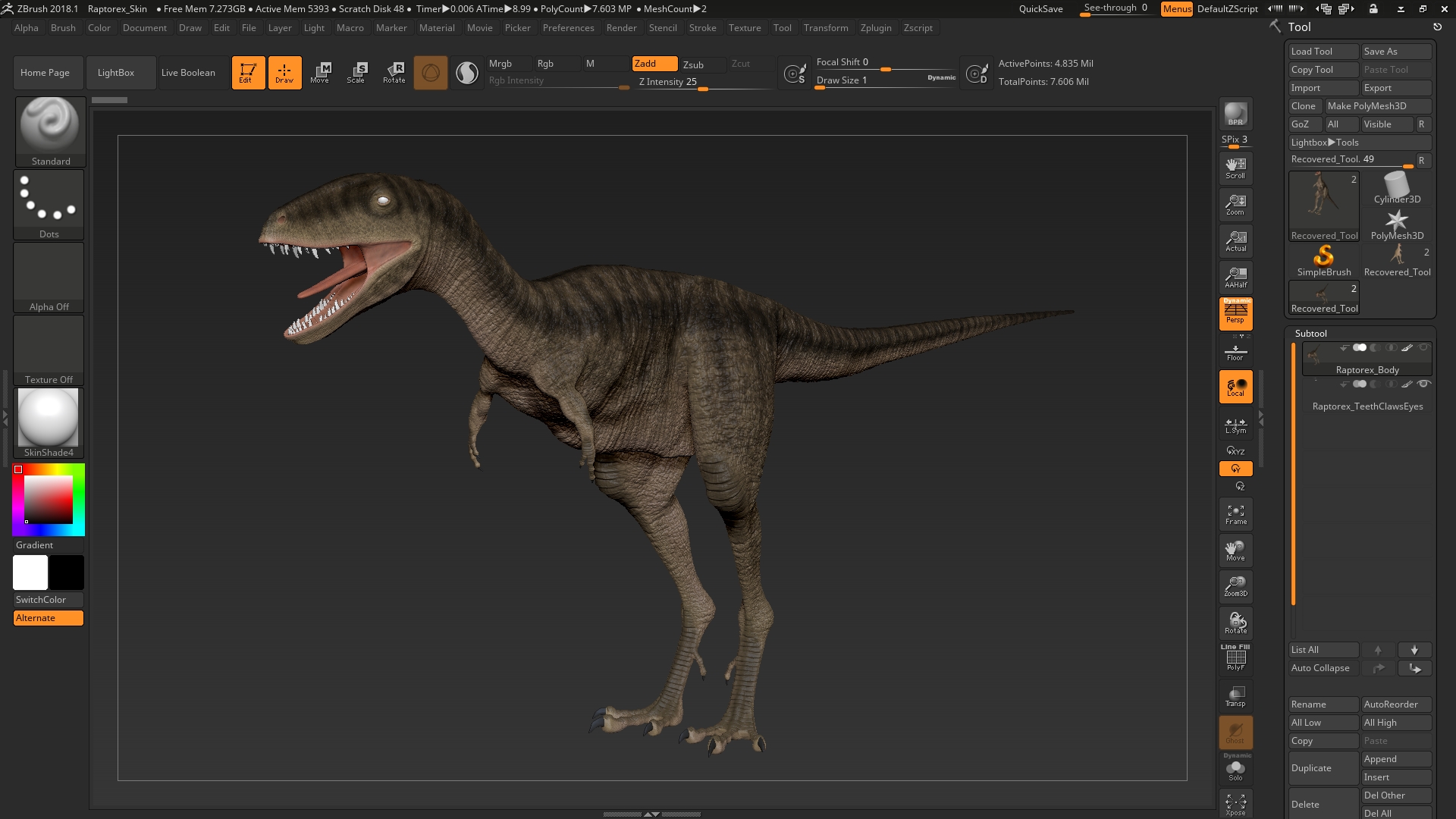1456x819 pixels.
Task: Click the Move view icon
Action: click(x=1235, y=551)
